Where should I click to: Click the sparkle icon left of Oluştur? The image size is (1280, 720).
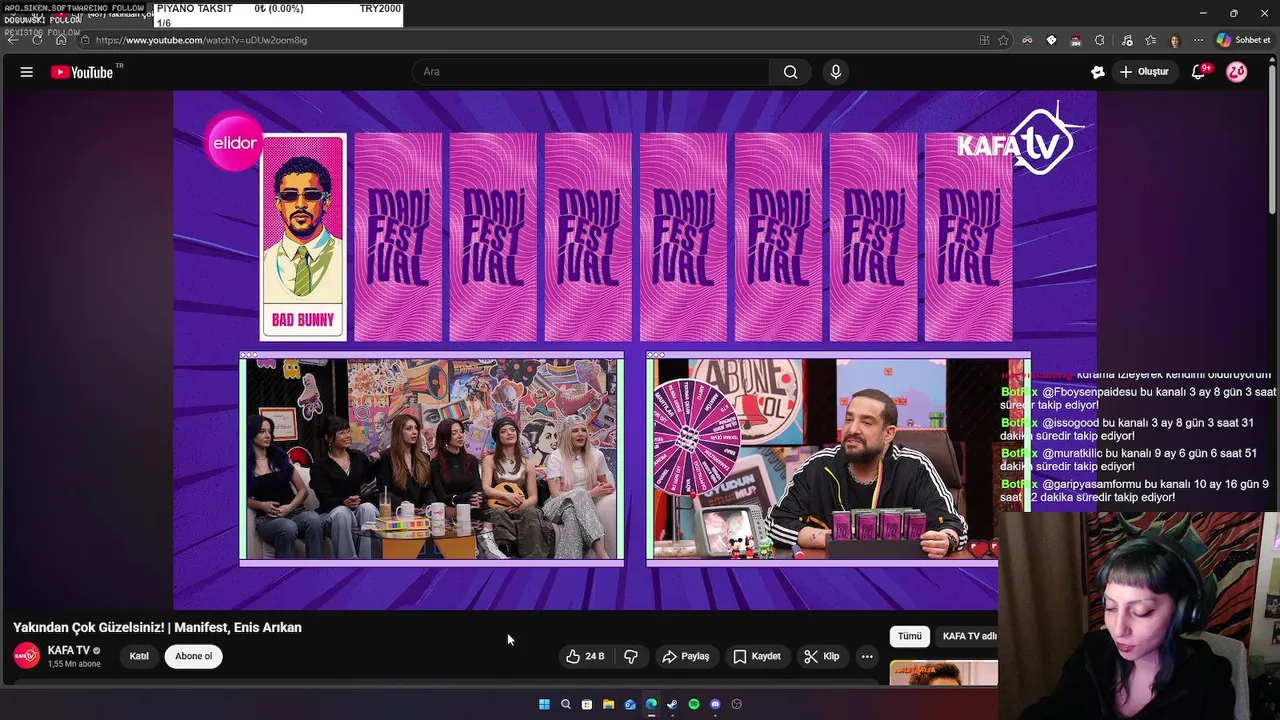1098,72
